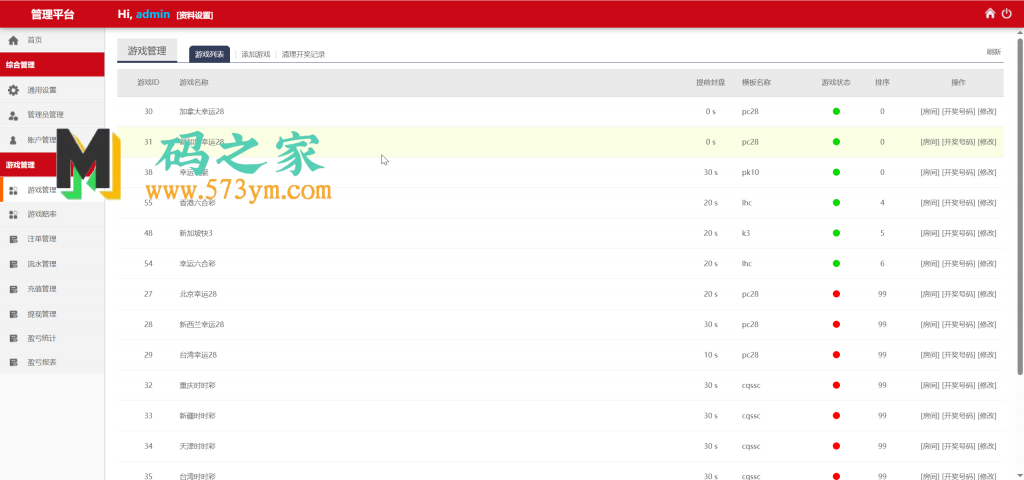
Task: Click the icon beside 游戏赔率
Action: (x=13, y=215)
